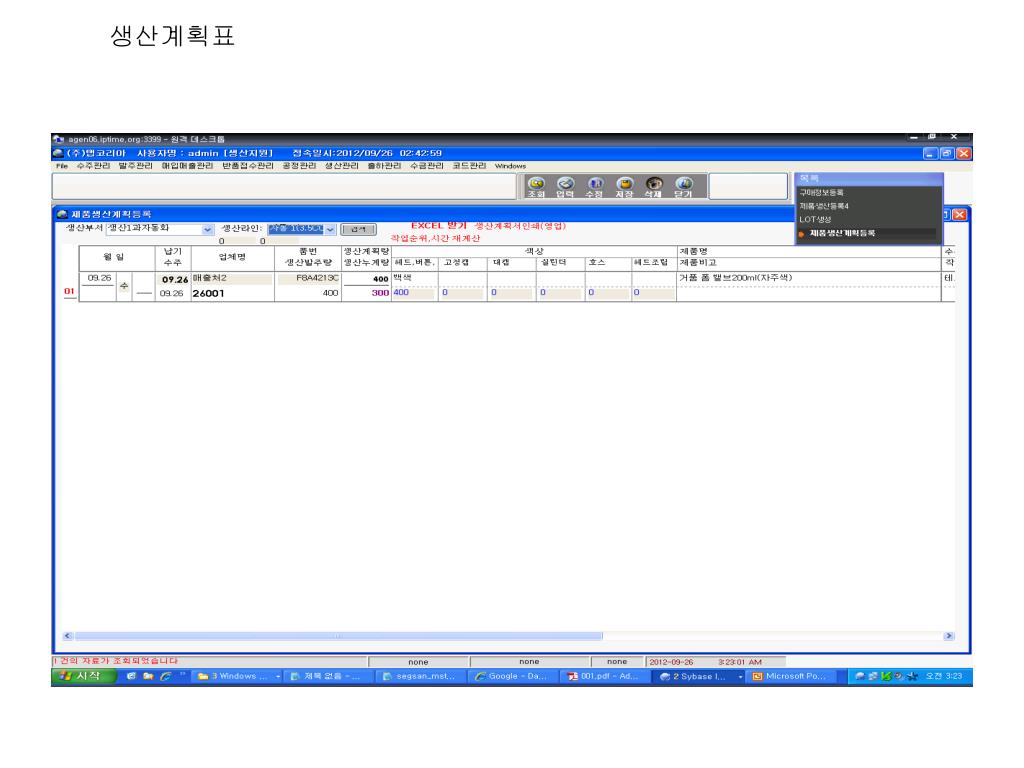Click the red row number 01

(x=69, y=291)
